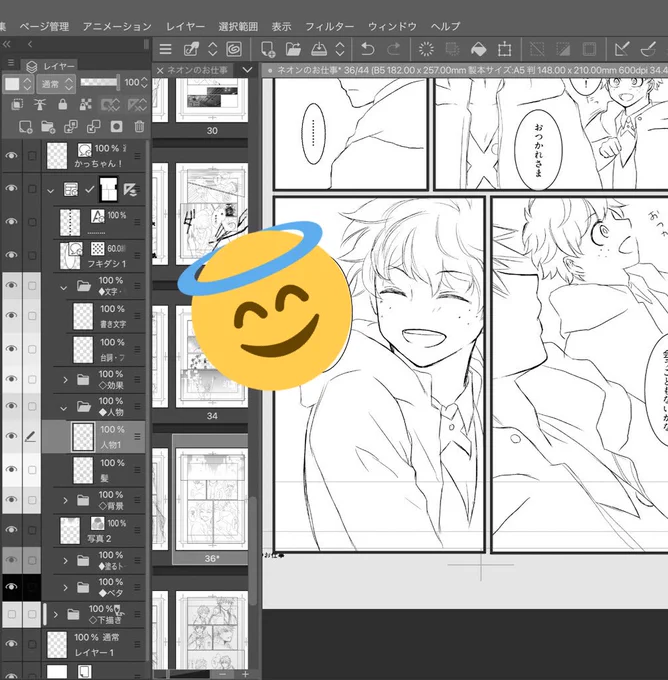Image resolution: width=668 pixels, height=680 pixels.
Task: Open a file with the folder icon
Action: (x=293, y=49)
